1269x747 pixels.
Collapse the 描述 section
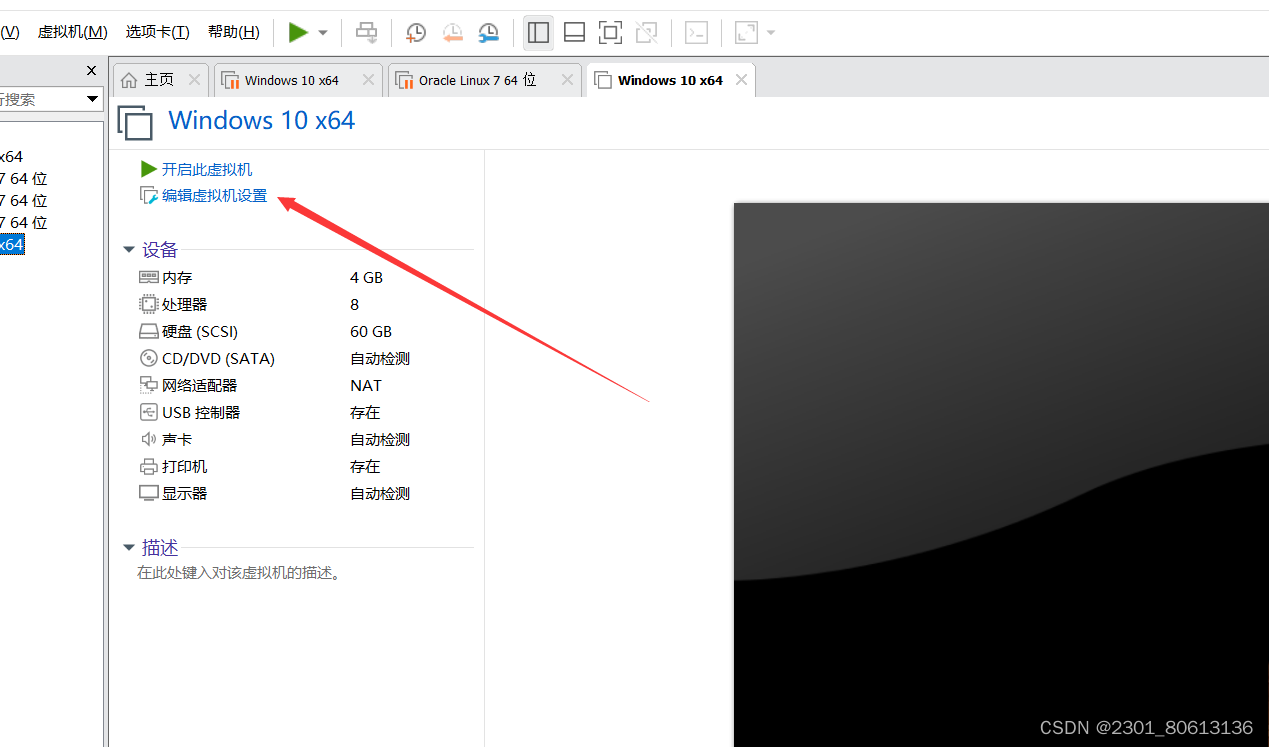(x=129, y=548)
